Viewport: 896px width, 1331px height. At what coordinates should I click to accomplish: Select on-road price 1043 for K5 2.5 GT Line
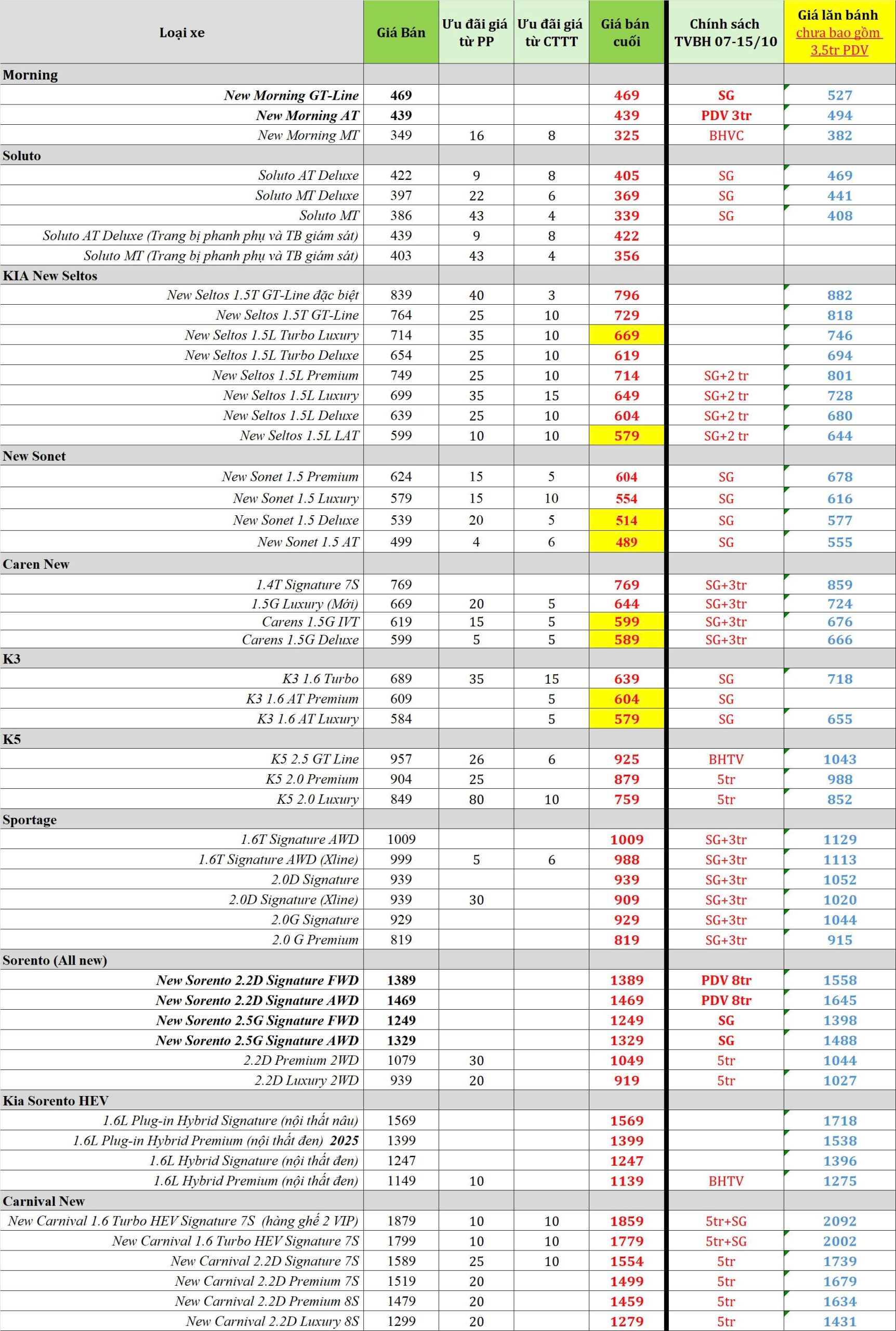(x=839, y=759)
